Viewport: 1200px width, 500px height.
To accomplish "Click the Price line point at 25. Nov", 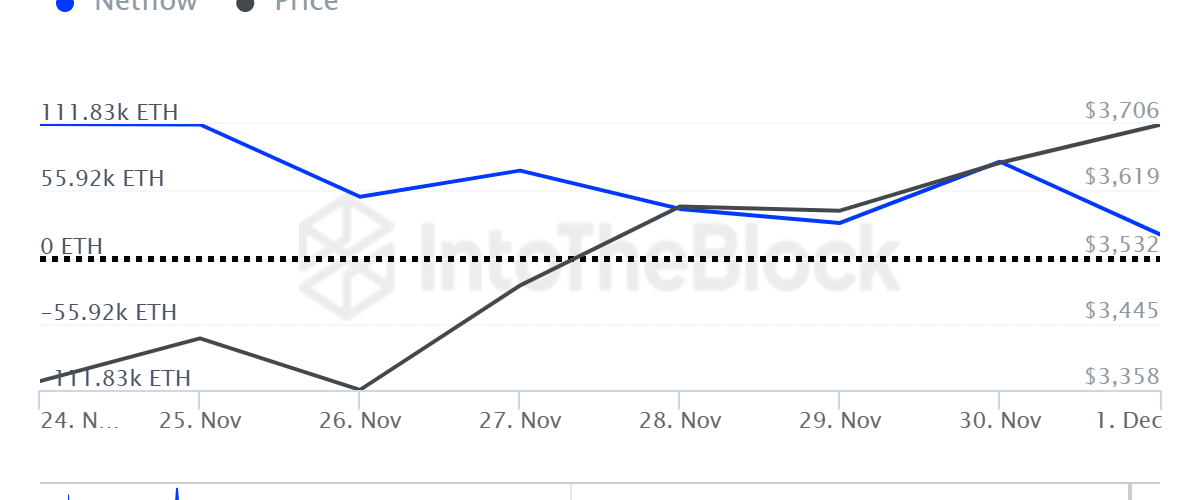I will pos(200,338).
